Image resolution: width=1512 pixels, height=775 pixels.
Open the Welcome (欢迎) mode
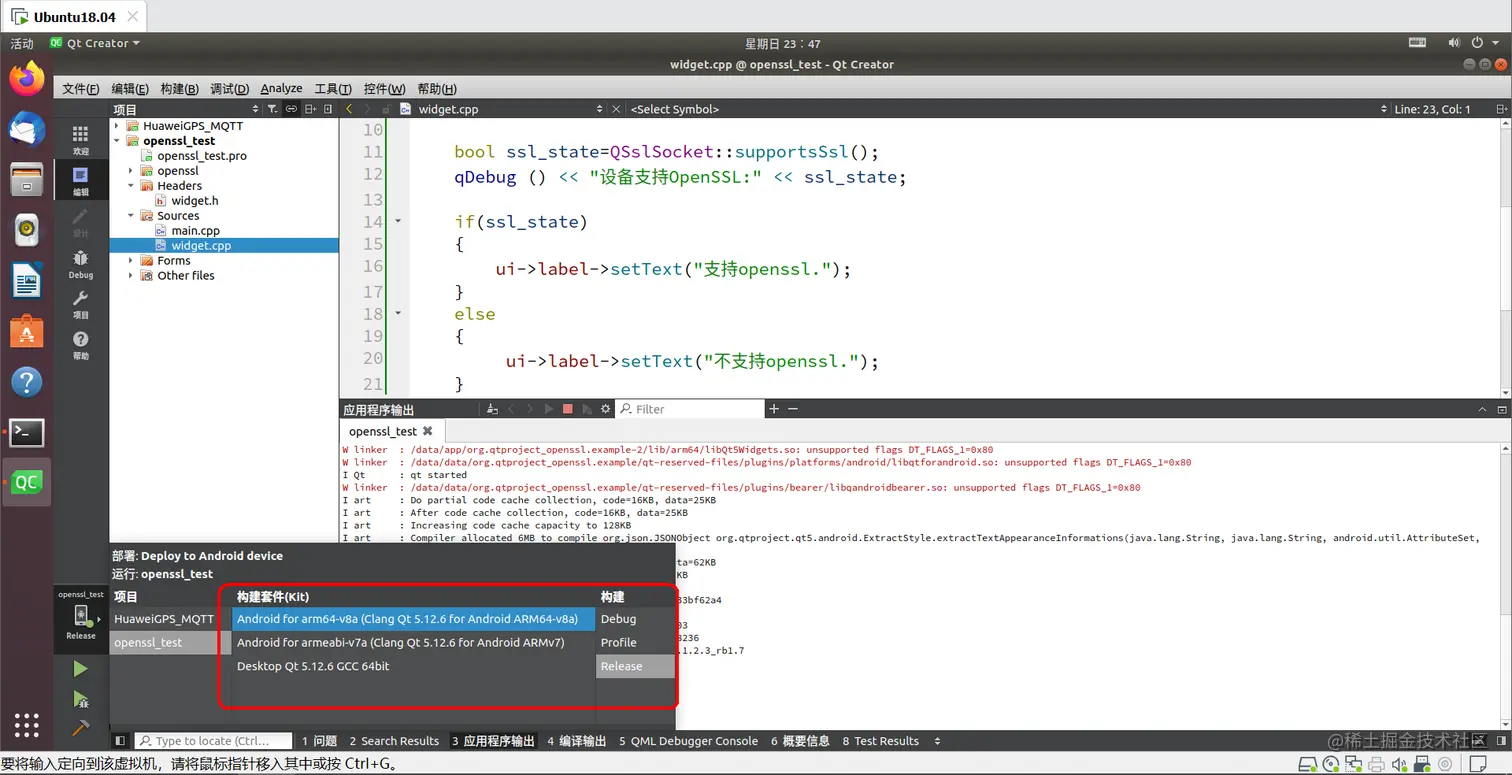[x=81, y=139]
